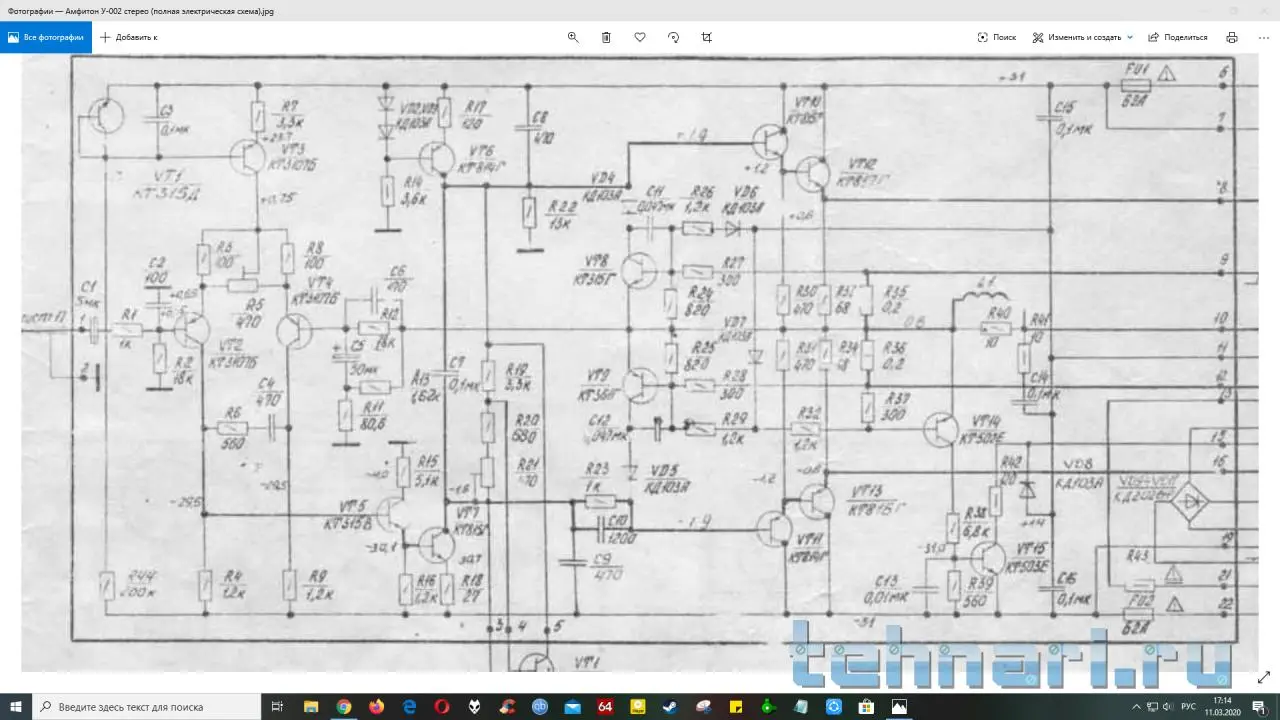Launch Opera browser from the taskbar
Image resolution: width=1280 pixels, height=720 pixels.
pos(442,706)
